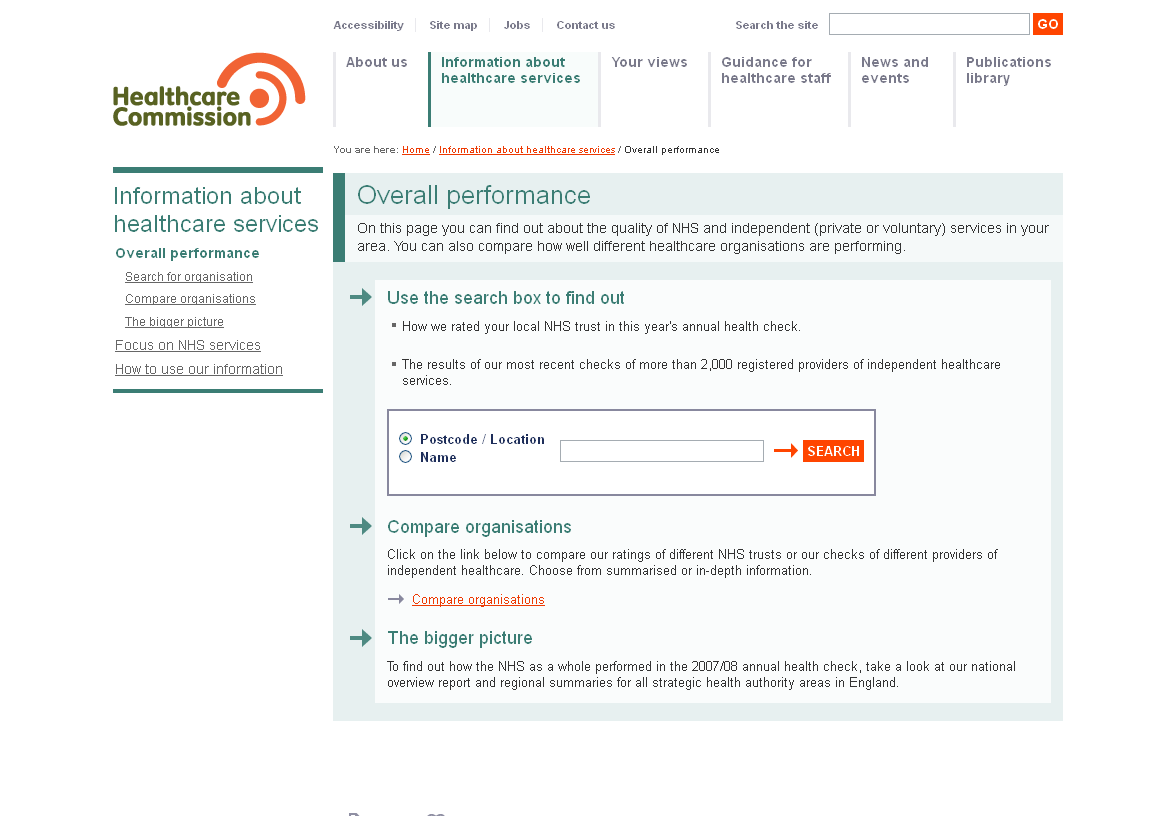This screenshot has width=1175, height=816.
Task: Open 'Focus on NHS services' in sidebar
Action: pyautogui.click(x=188, y=345)
